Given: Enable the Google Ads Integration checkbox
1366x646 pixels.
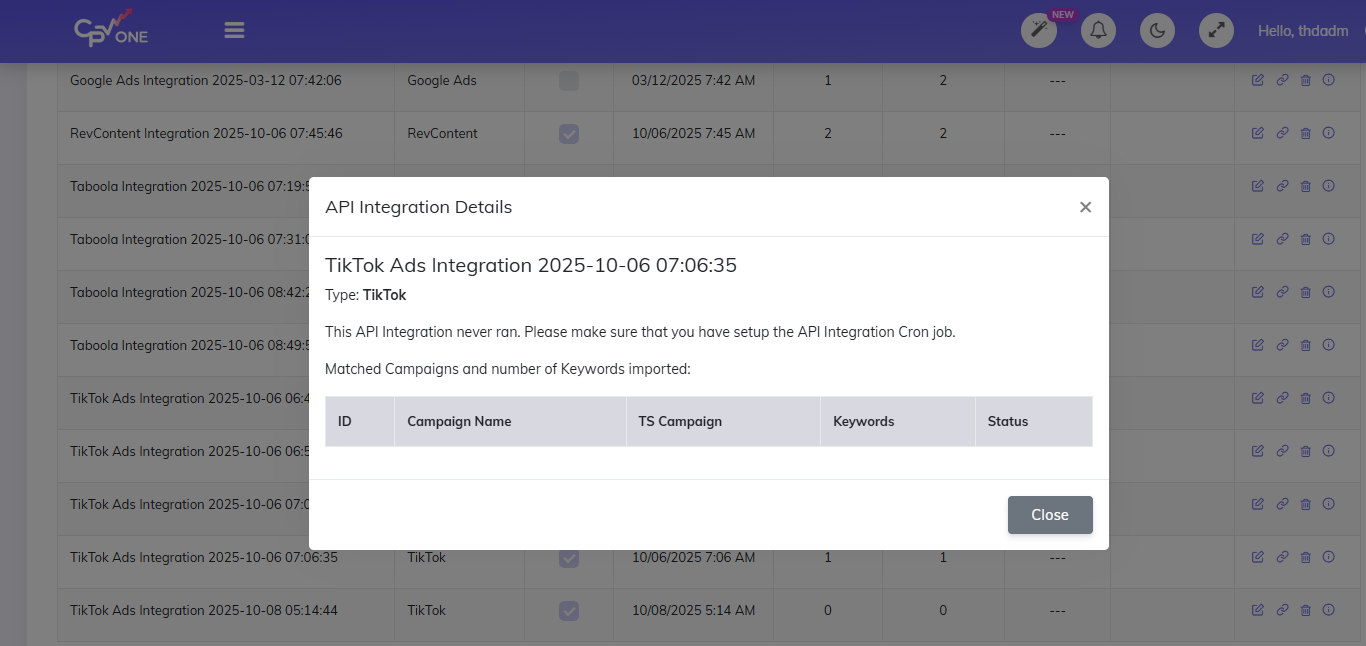Looking at the screenshot, I should (x=568, y=80).
